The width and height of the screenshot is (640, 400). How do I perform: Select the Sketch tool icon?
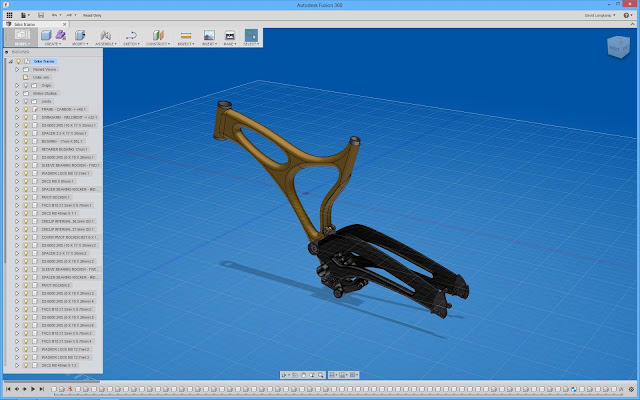[x=131, y=35]
